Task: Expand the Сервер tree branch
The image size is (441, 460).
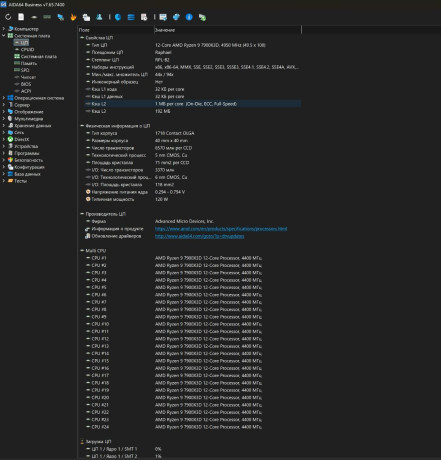Action: [x=4, y=105]
